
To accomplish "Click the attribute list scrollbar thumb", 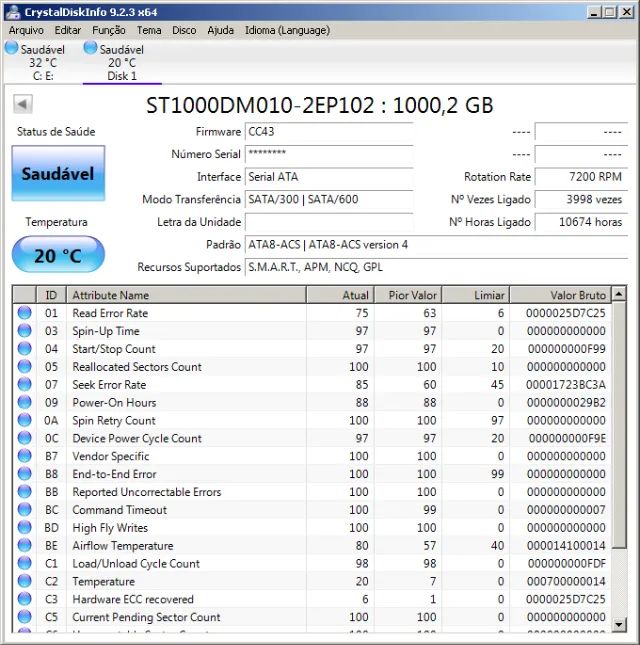I will (x=619, y=425).
